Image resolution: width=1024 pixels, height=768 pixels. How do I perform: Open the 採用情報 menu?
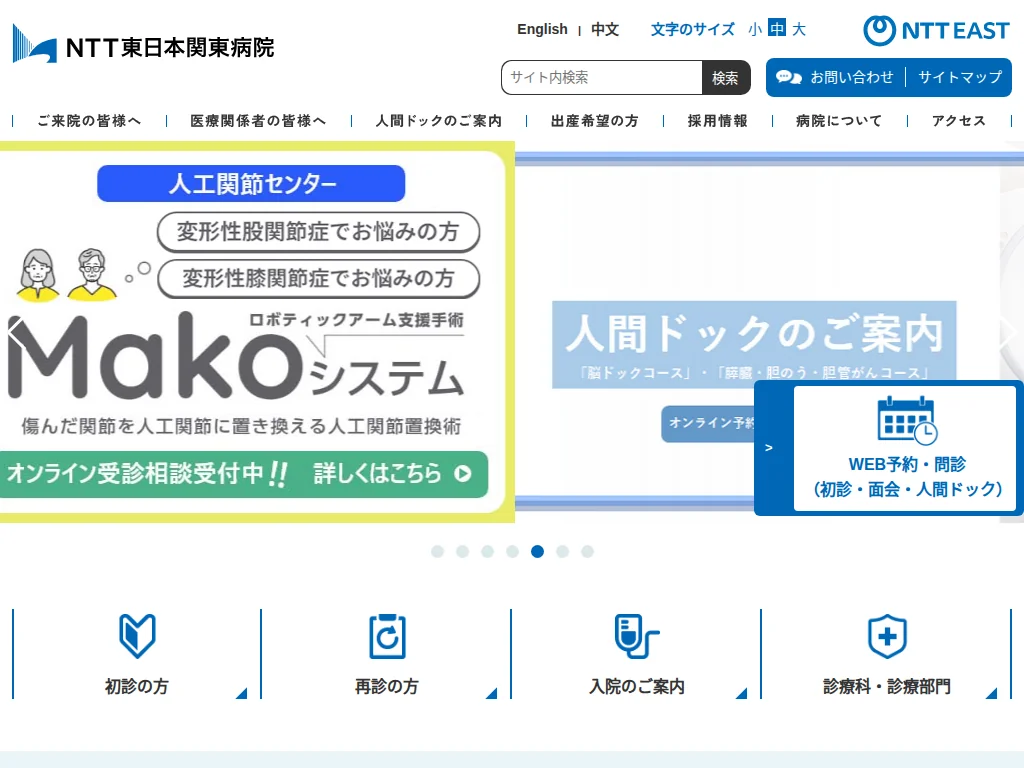click(718, 121)
